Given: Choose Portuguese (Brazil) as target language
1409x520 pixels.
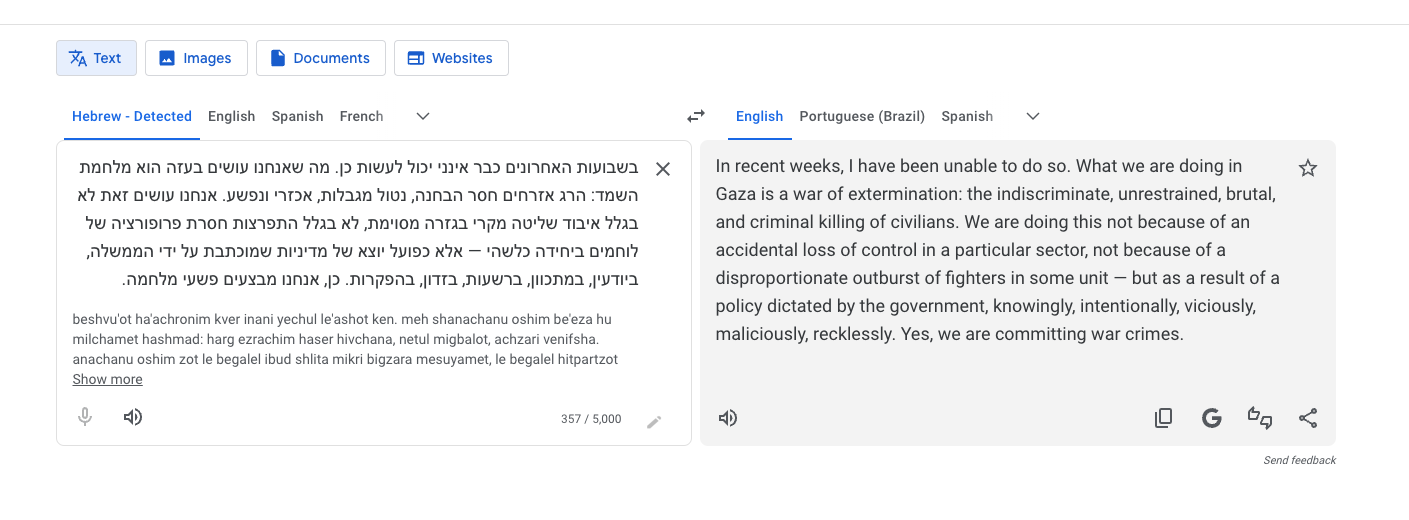Looking at the screenshot, I should point(862,116).
